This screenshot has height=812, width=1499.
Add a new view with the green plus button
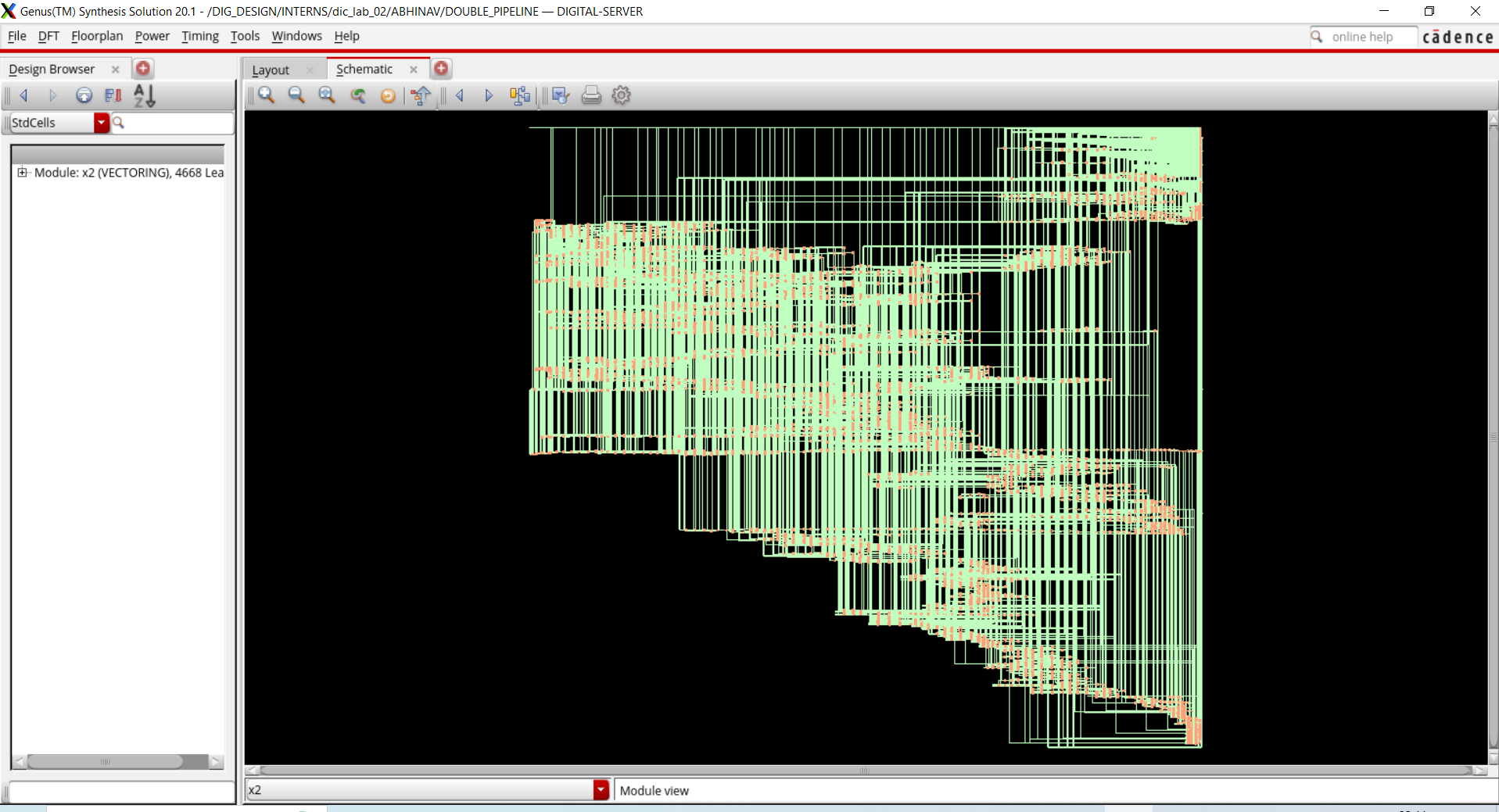441,68
